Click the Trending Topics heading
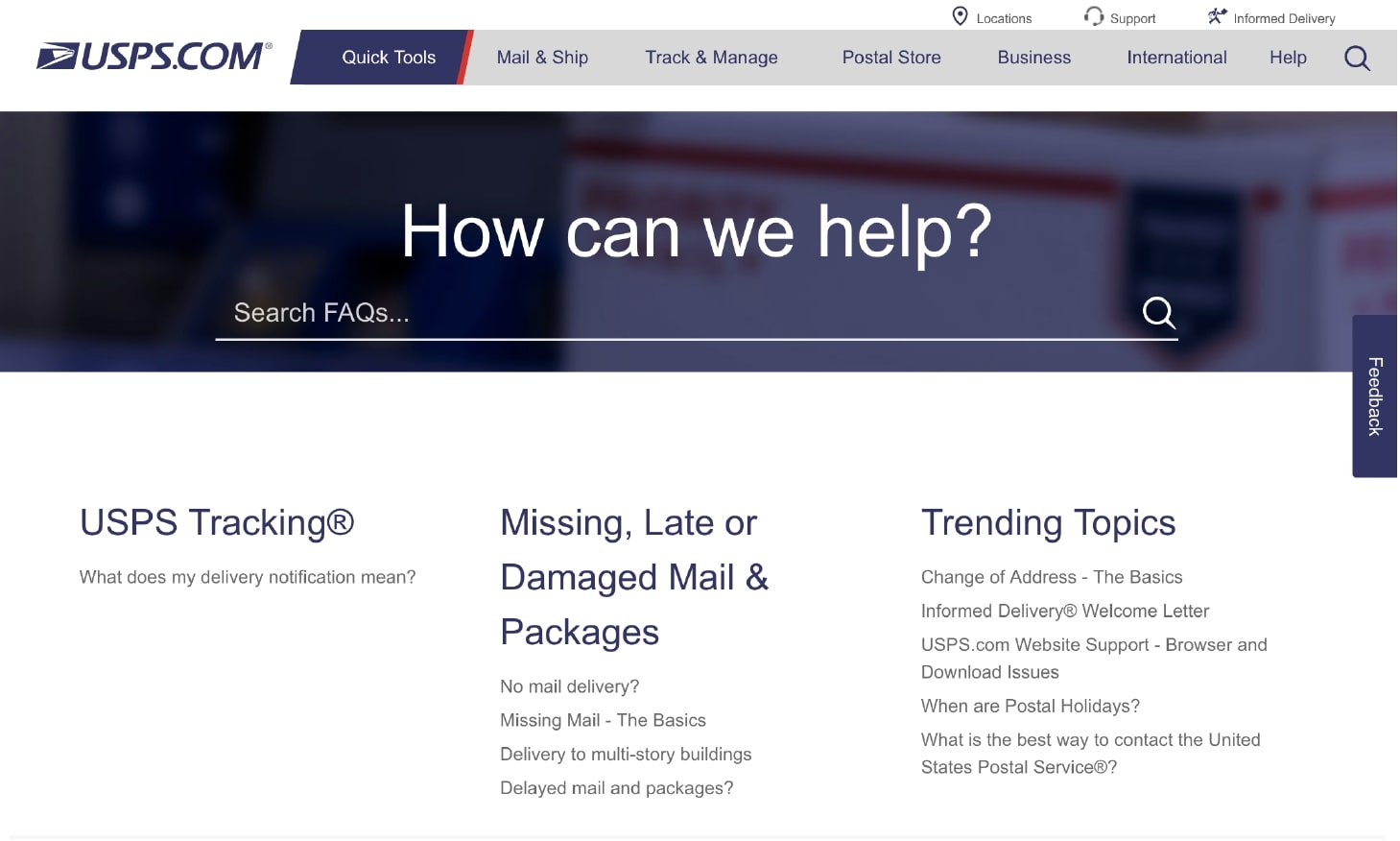This screenshot has height=841, width=1400. pos(1048,522)
